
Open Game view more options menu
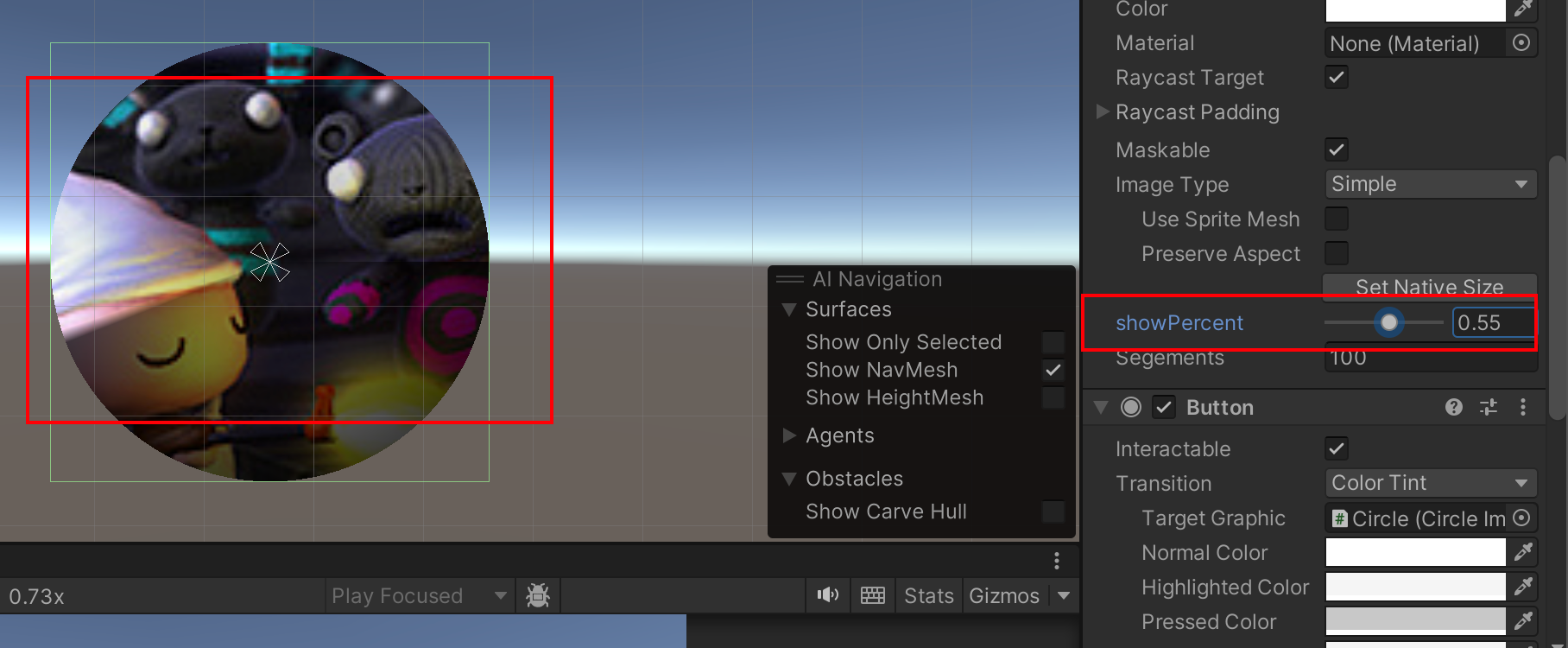coord(1057,561)
